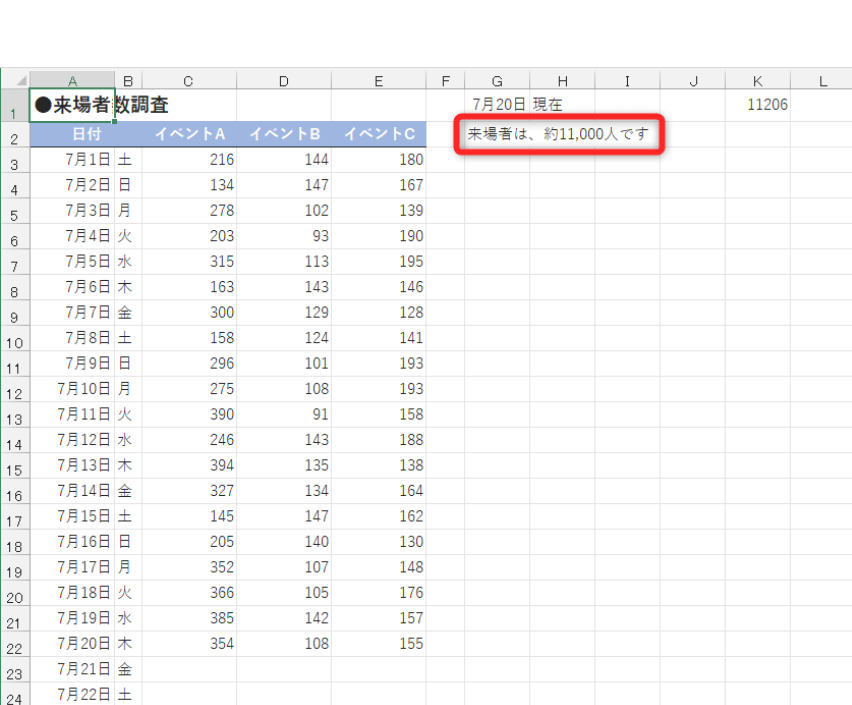Click cell '来場者は、約11,000人です'
The height and width of the screenshot is (705, 852).
(x=559, y=134)
